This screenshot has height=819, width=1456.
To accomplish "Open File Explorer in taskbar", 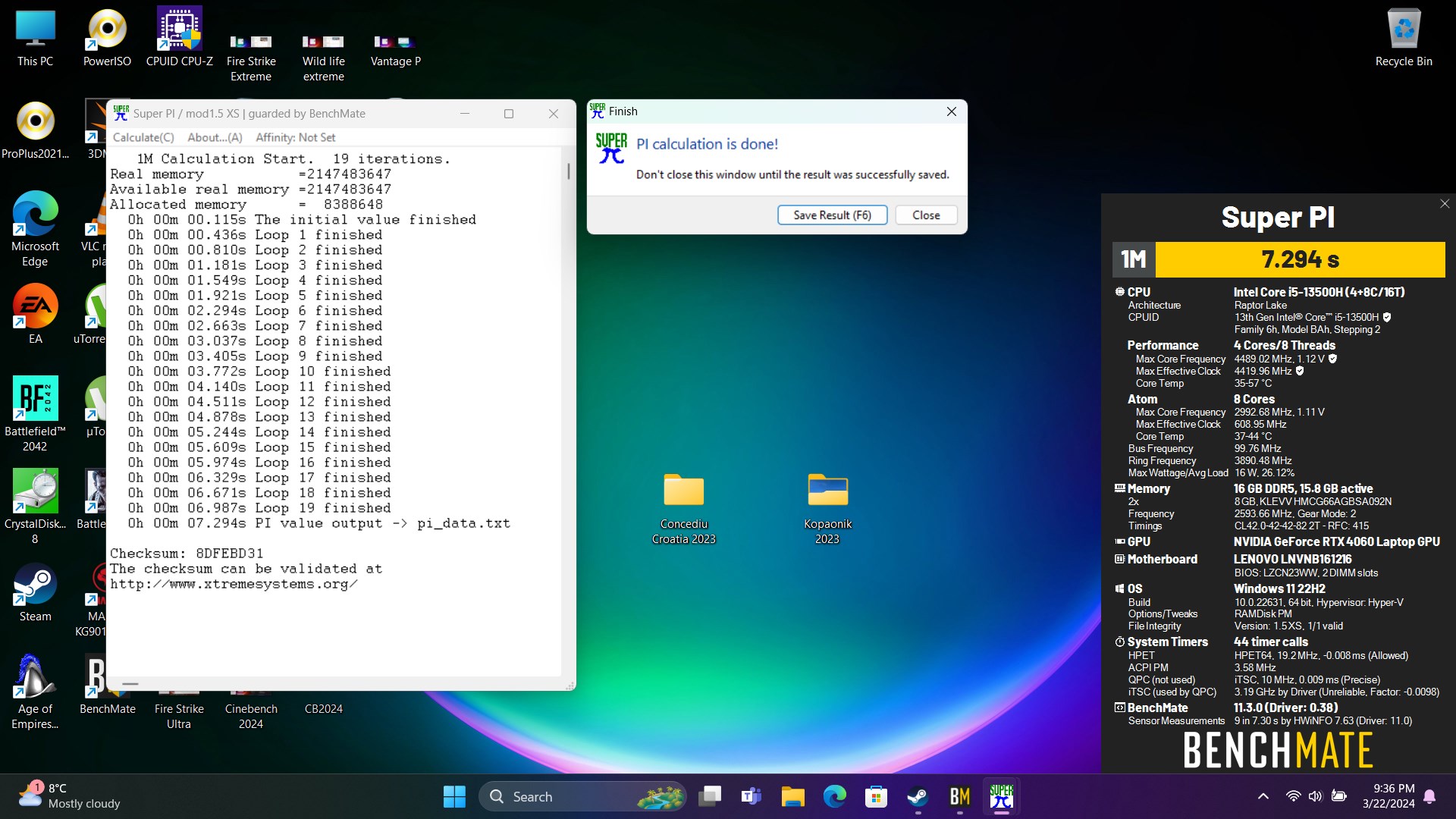I will [792, 796].
